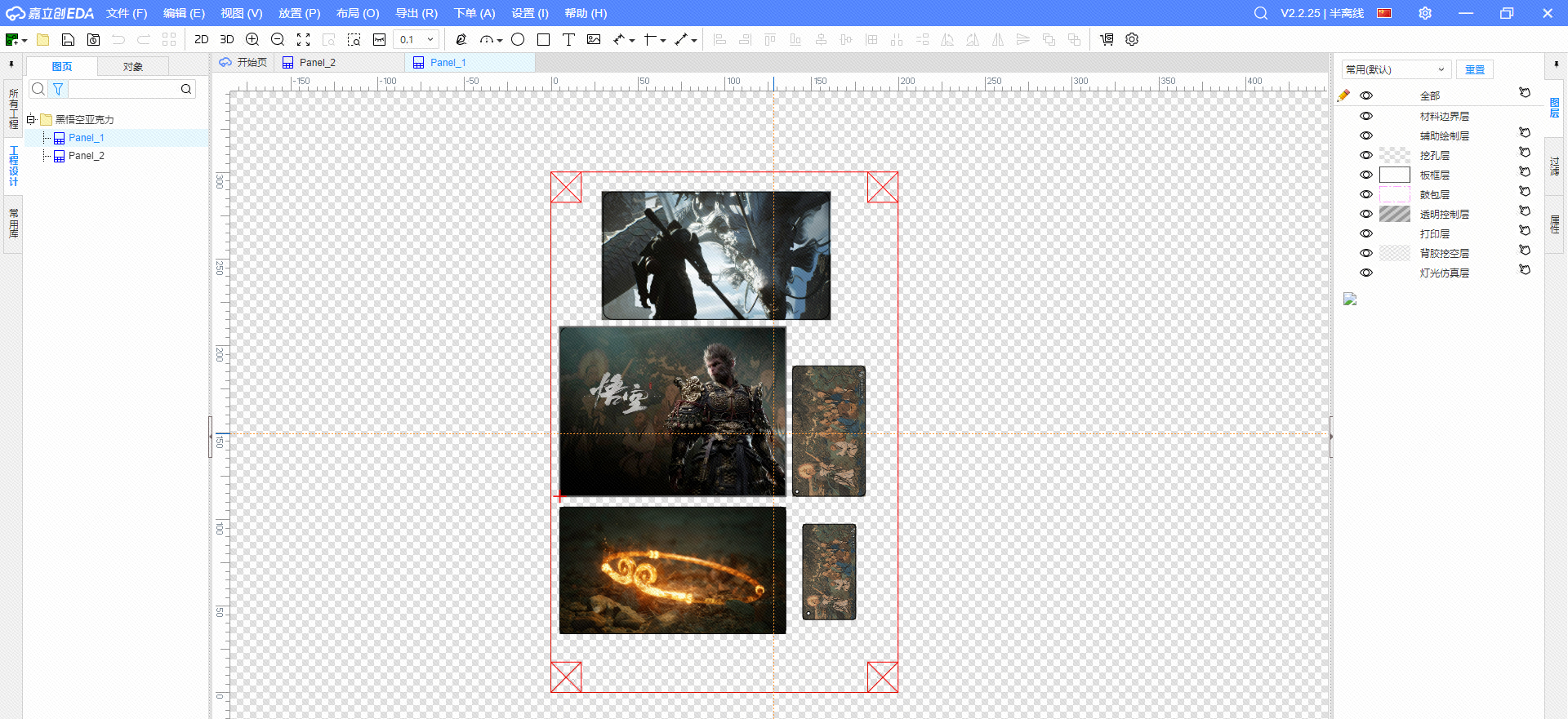Click the zoom to selection icon
This screenshot has height=719, width=1568.
(354, 39)
